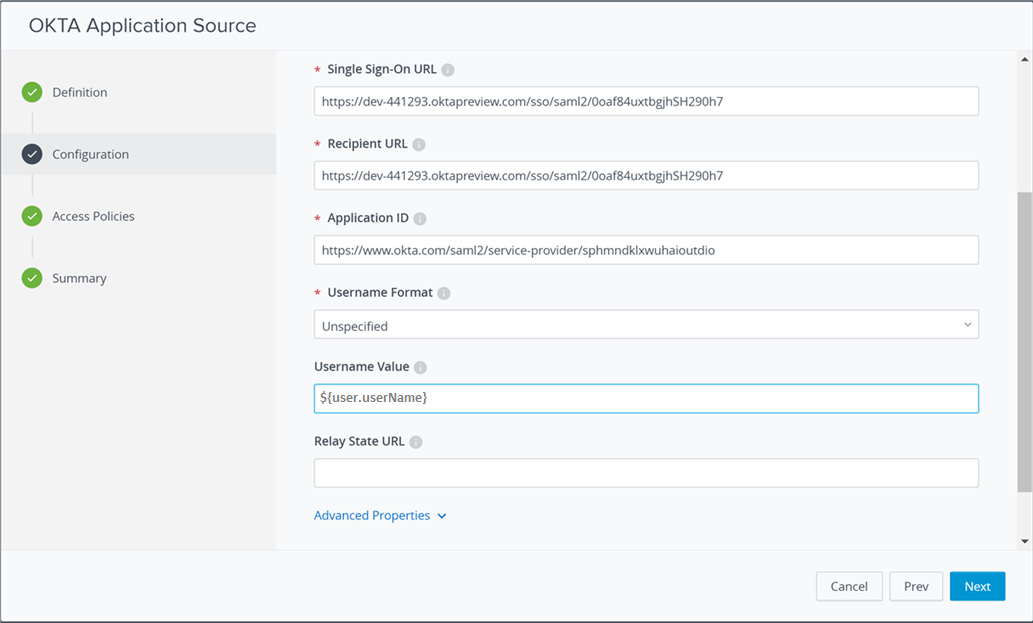
Task: Click the Username Format info icon
Action: pyautogui.click(x=444, y=294)
